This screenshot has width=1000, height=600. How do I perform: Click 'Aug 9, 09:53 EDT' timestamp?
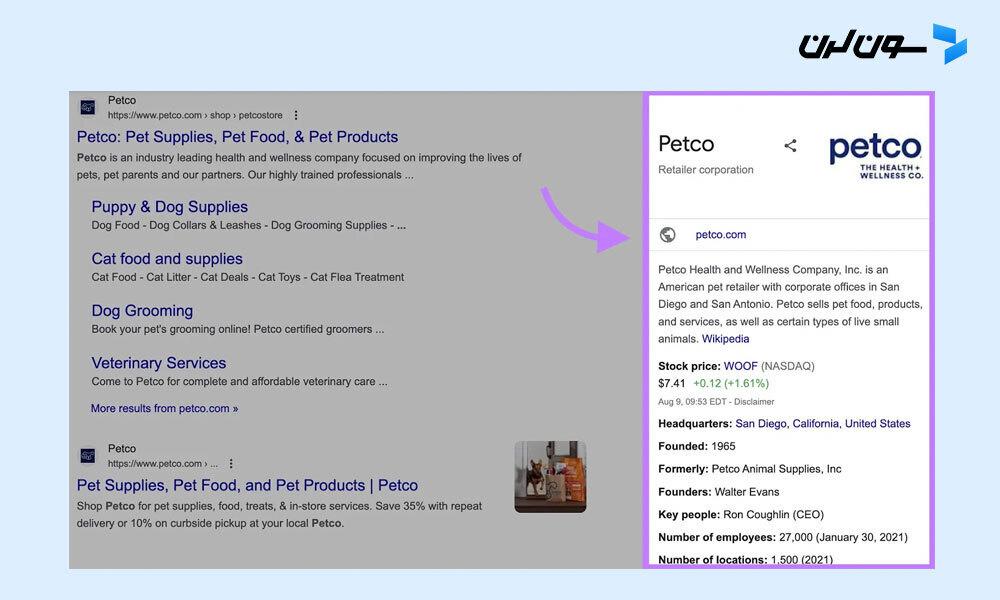coord(693,402)
